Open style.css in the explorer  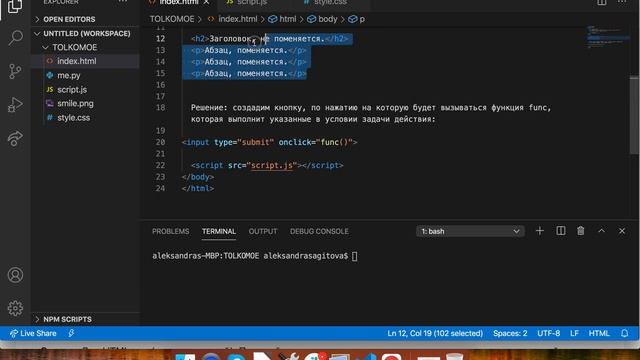(x=73, y=118)
